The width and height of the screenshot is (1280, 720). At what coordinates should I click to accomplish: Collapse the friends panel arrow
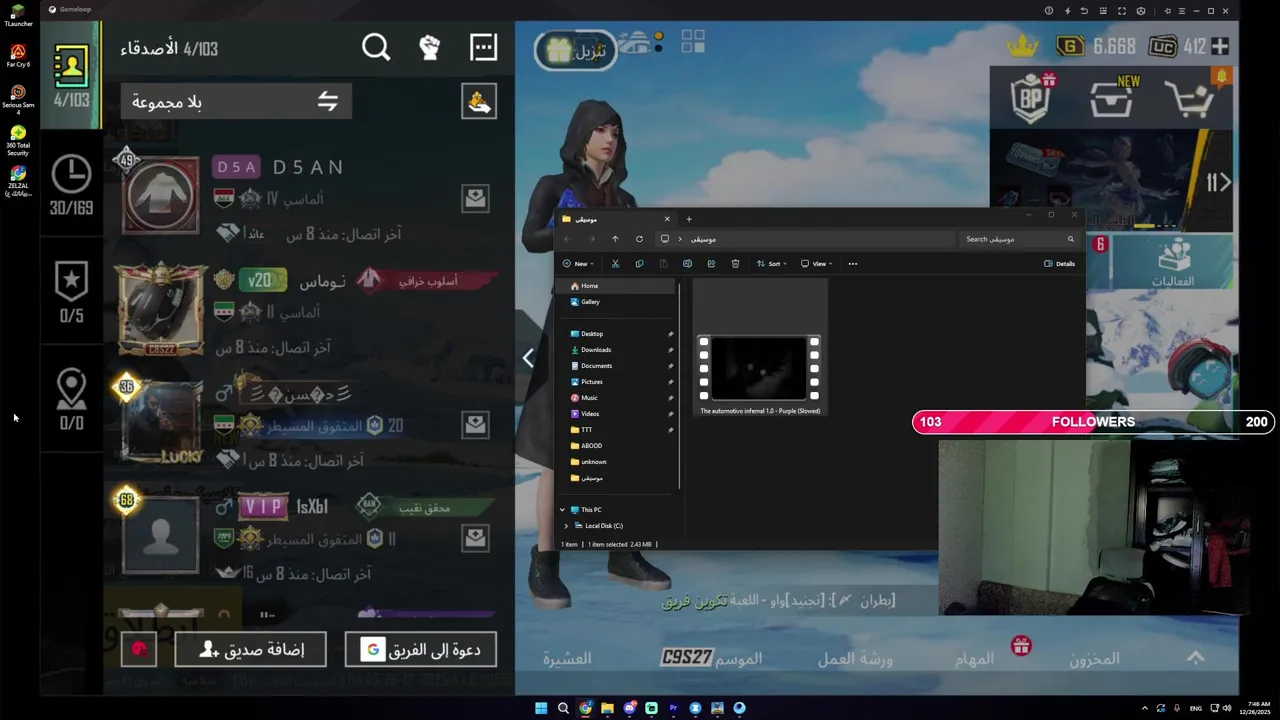click(x=528, y=357)
